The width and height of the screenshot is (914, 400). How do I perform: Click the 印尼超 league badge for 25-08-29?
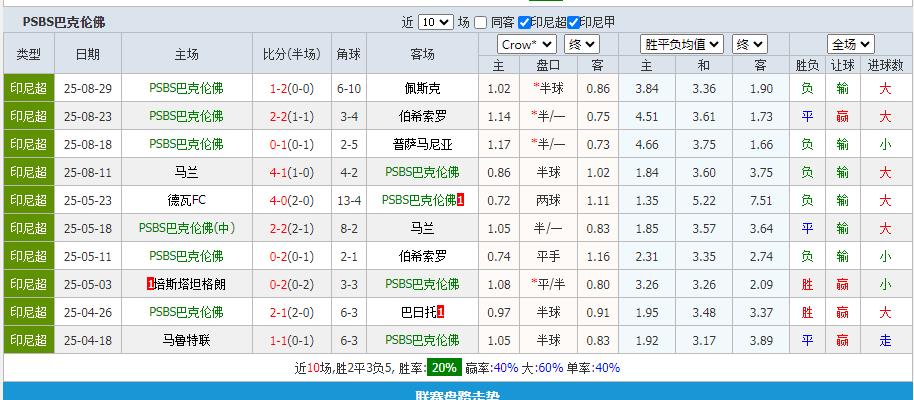click(28, 88)
